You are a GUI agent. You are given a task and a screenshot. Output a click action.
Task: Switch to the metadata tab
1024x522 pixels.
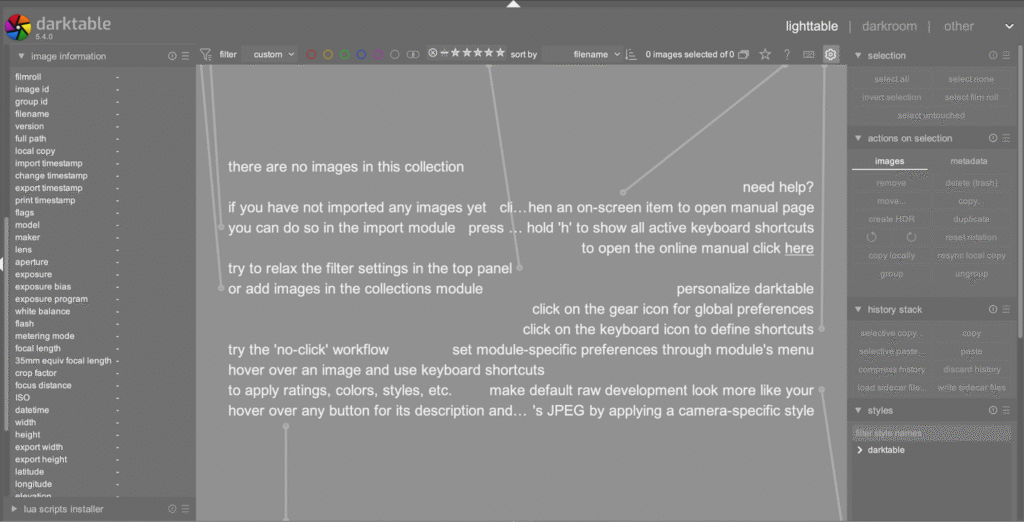tap(968, 161)
